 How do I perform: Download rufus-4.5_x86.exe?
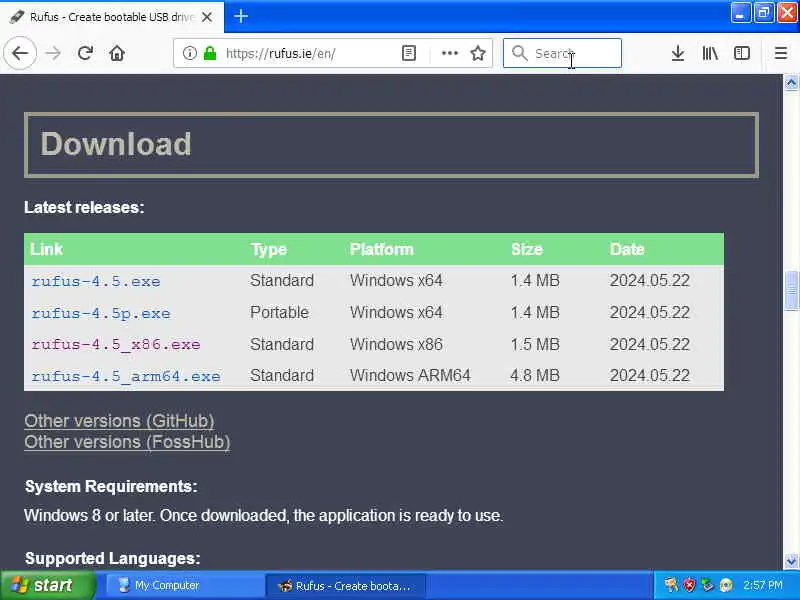[116, 344]
